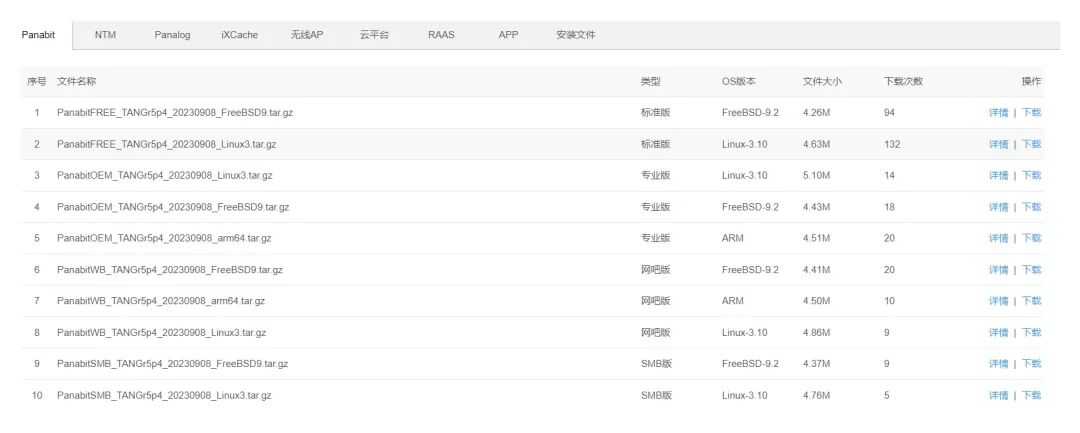Open the iXCache tab
Viewport: 1080px width, 433px height.
tap(240, 35)
